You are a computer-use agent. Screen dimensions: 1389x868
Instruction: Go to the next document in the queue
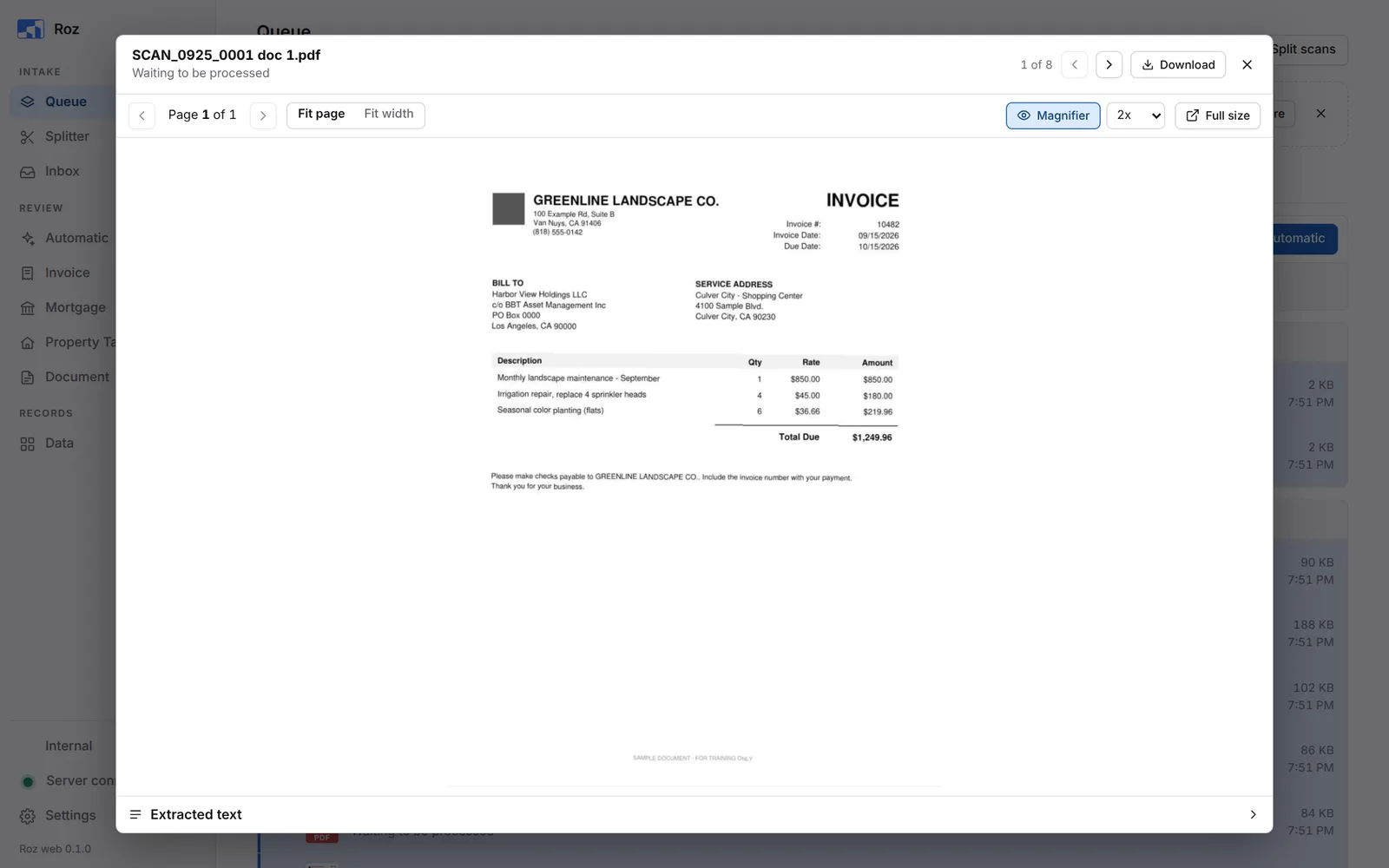click(1109, 65)
